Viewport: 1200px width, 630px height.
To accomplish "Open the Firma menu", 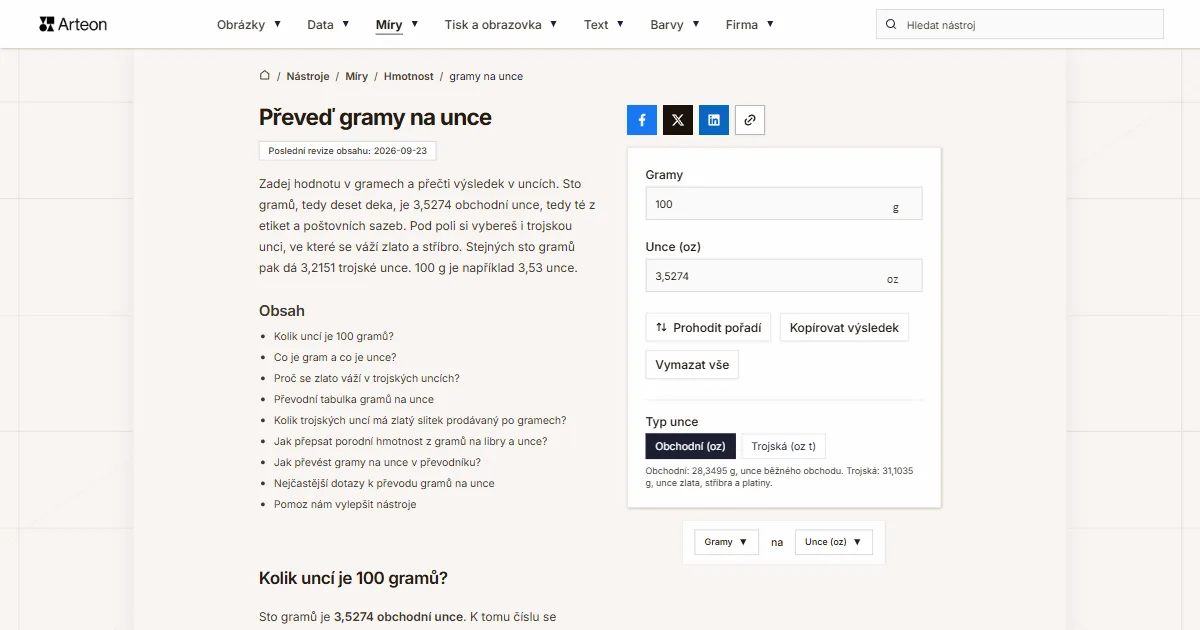I will pos(750,25).
